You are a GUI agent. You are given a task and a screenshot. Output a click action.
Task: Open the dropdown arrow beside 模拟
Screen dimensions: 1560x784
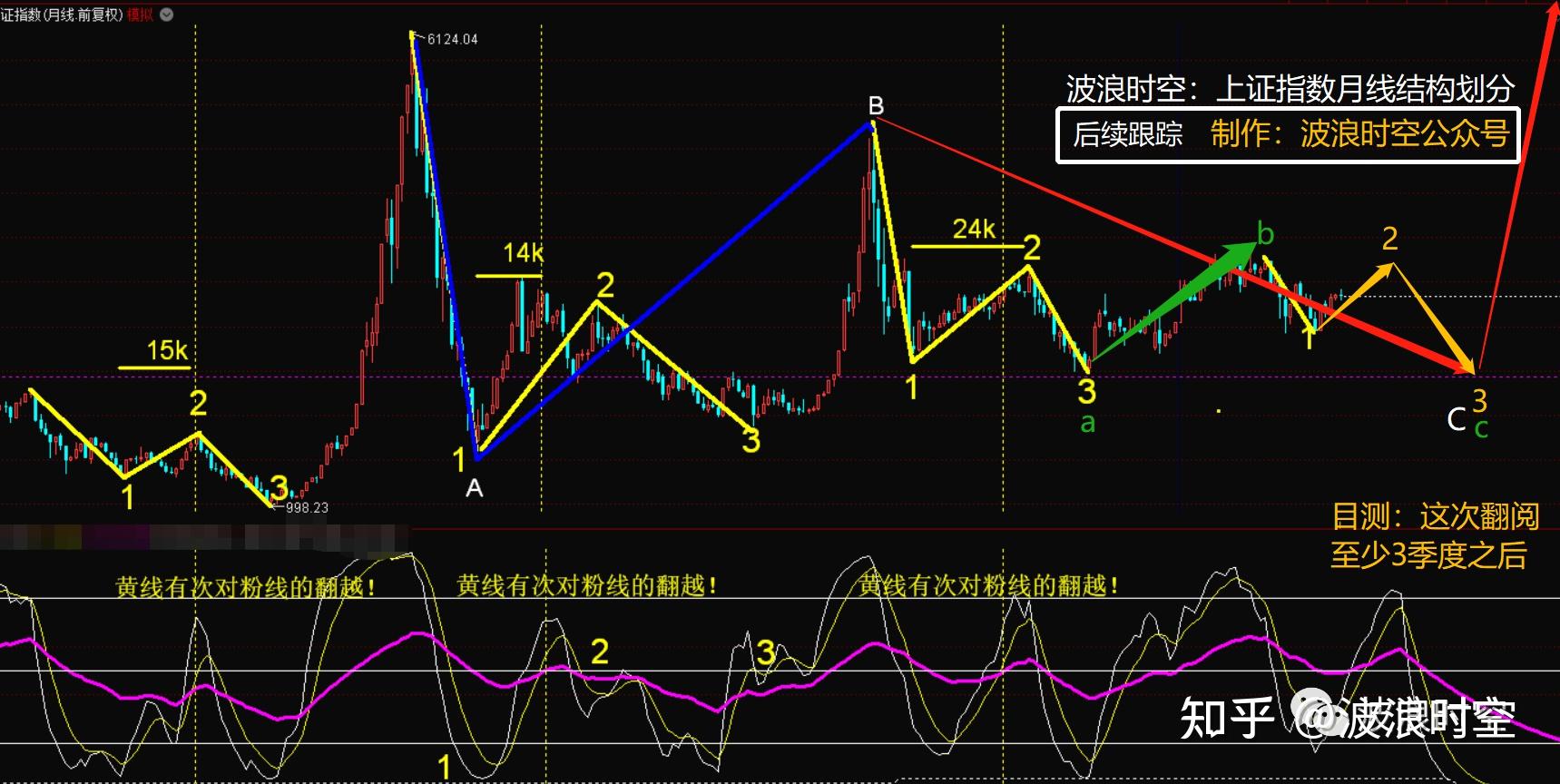pyautogui.click(x=167, y=15)
